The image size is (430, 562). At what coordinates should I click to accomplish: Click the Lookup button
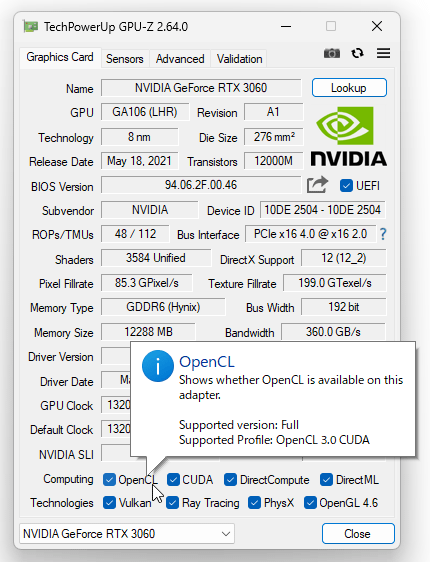point(349,88)
